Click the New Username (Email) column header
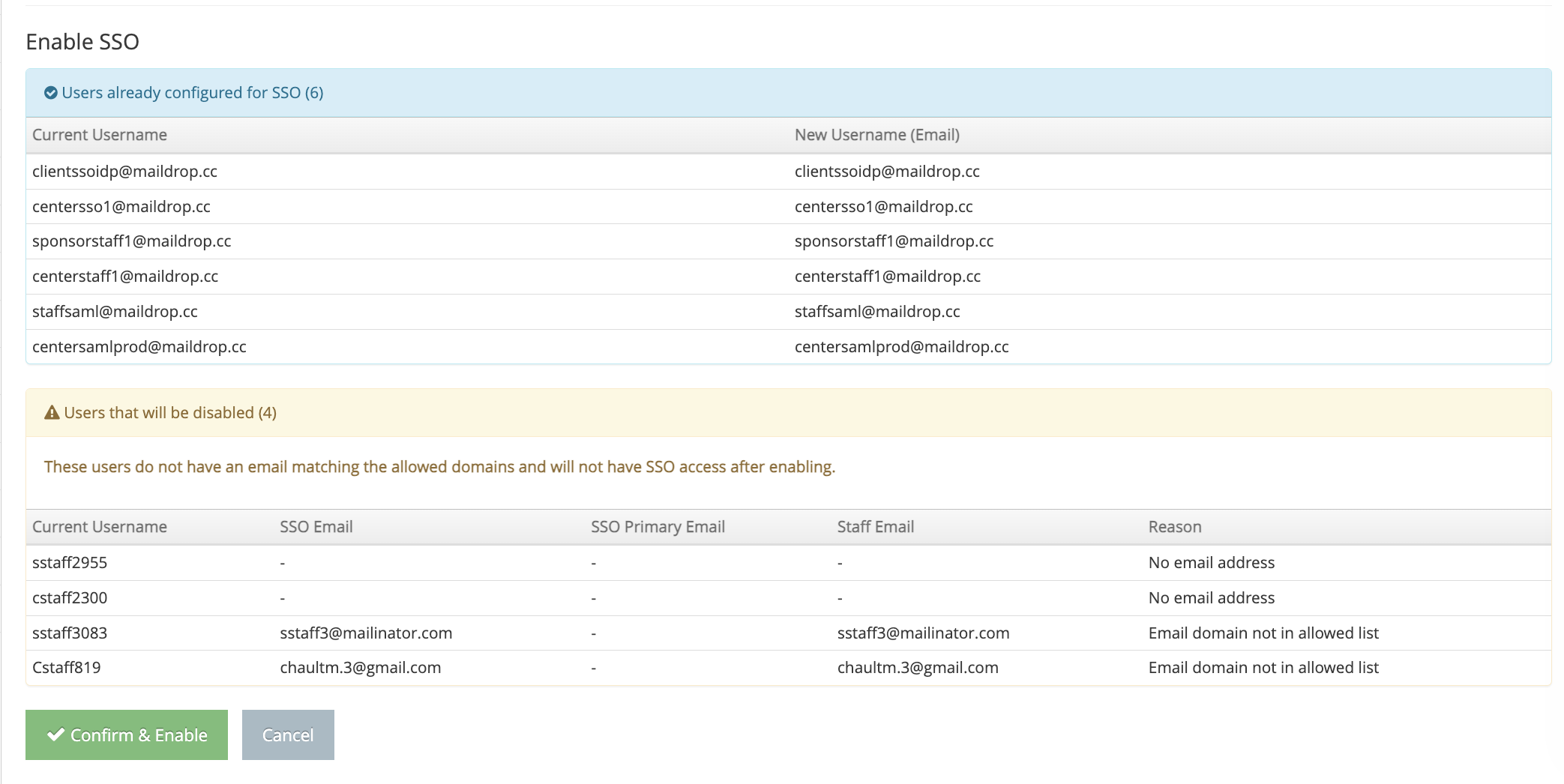 (x=876, y=135)
